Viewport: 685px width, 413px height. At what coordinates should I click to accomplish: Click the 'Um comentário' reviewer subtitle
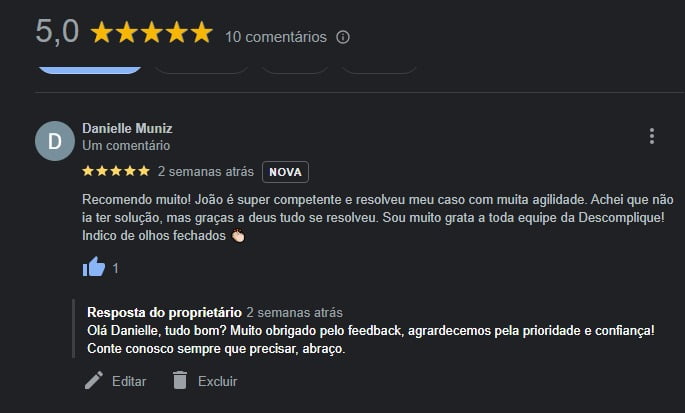coord(126,145)
